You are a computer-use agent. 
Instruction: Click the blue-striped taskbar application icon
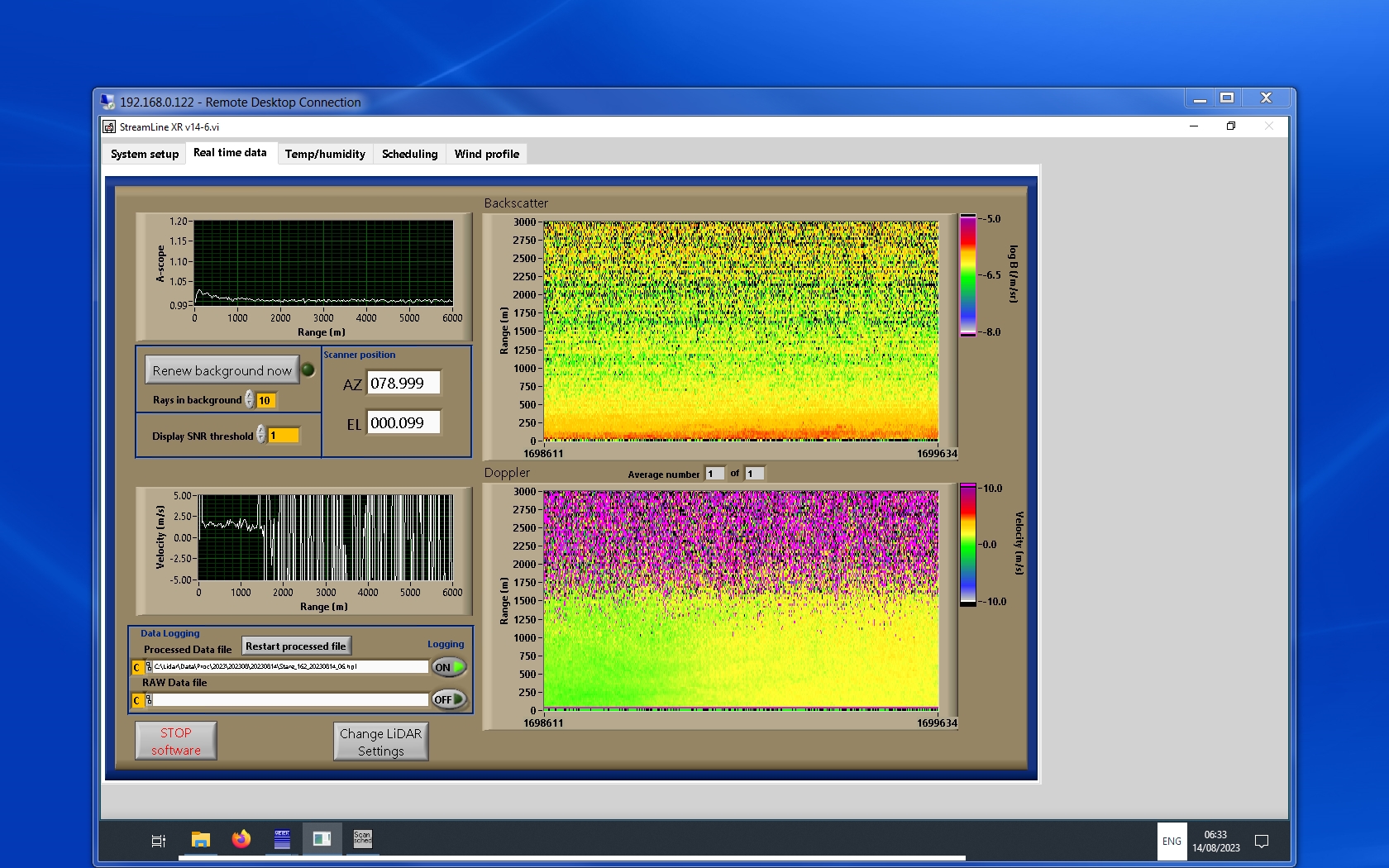(x=282, y=839)
